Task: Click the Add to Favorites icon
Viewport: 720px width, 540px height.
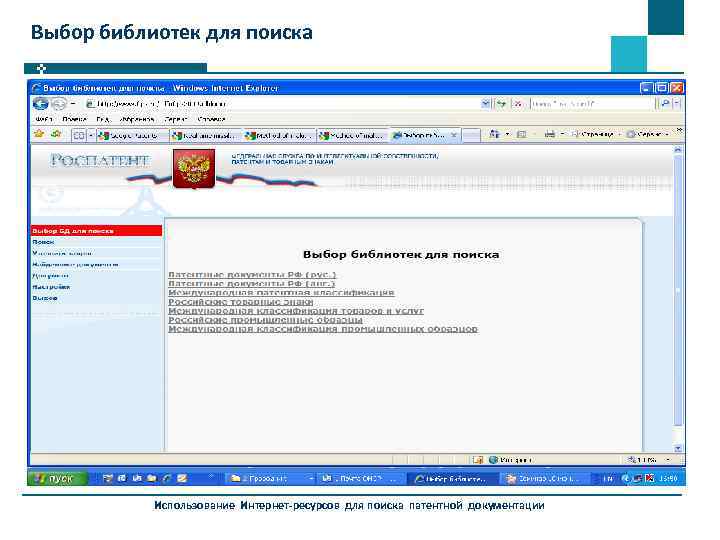Action: tap(56, 134)
